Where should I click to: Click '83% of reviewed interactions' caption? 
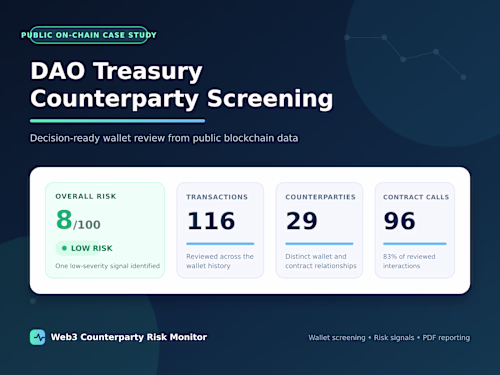tap(409, 261)
